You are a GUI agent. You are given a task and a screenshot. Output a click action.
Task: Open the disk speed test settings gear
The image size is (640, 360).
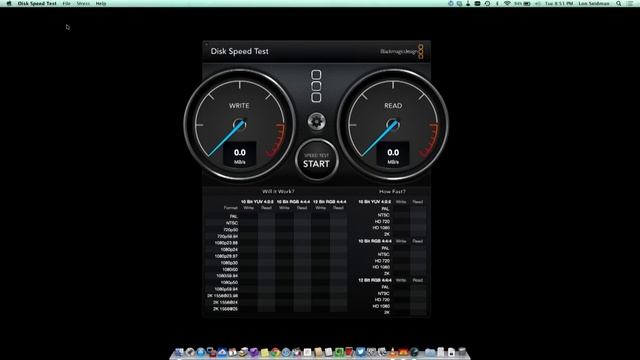tap(316, 121)
